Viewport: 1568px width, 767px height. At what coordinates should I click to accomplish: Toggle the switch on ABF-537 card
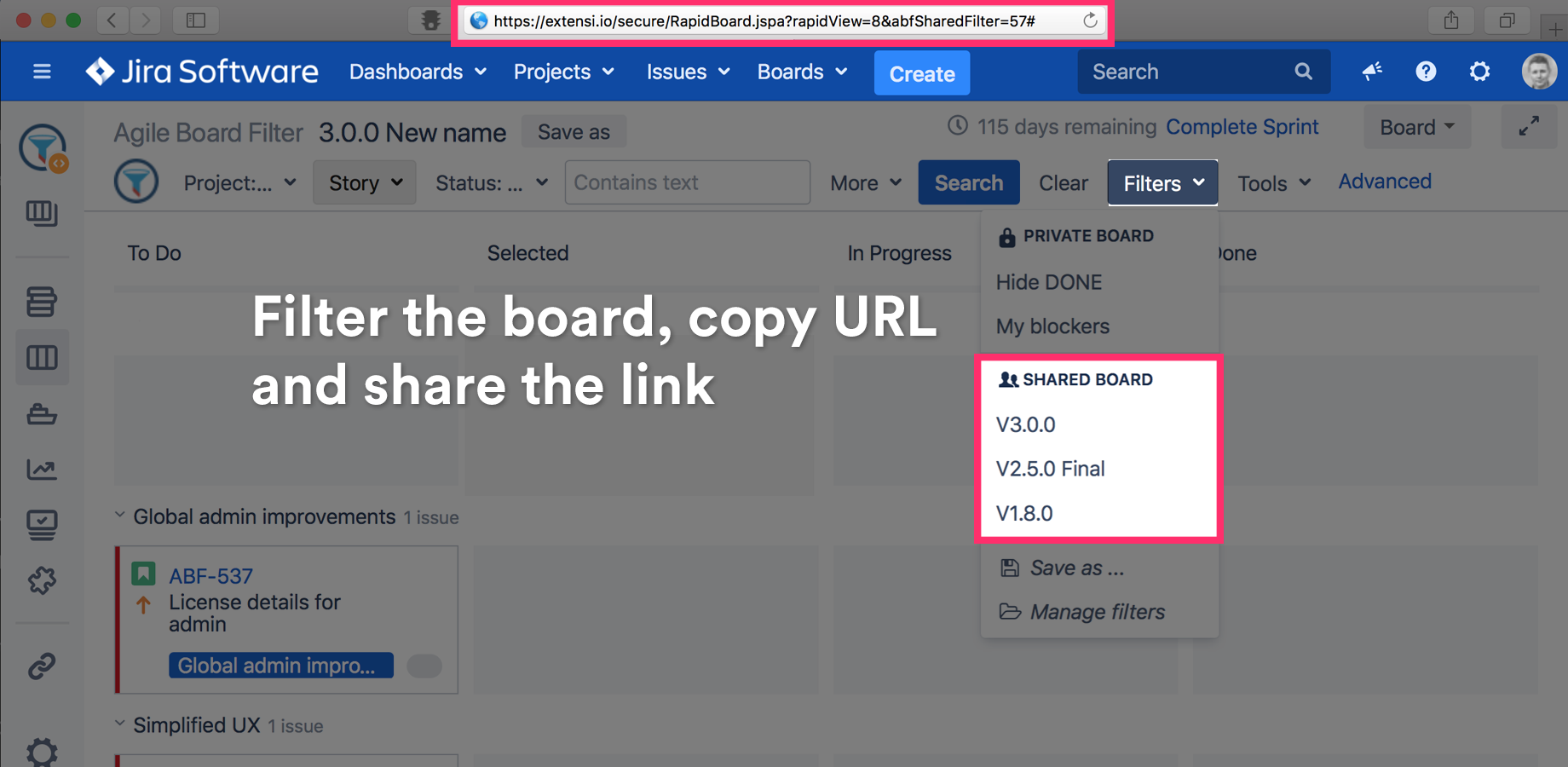[424, 666]
